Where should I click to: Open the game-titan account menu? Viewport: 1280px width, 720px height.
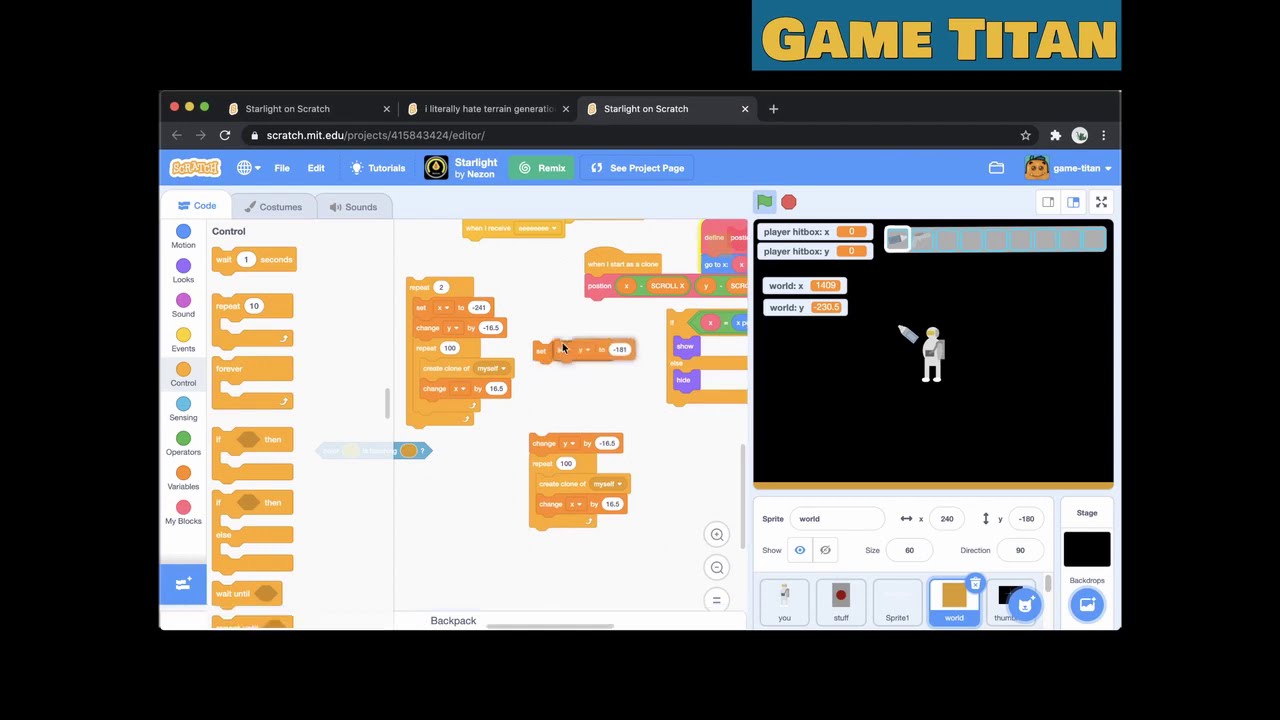click(x=1068, y=168)
